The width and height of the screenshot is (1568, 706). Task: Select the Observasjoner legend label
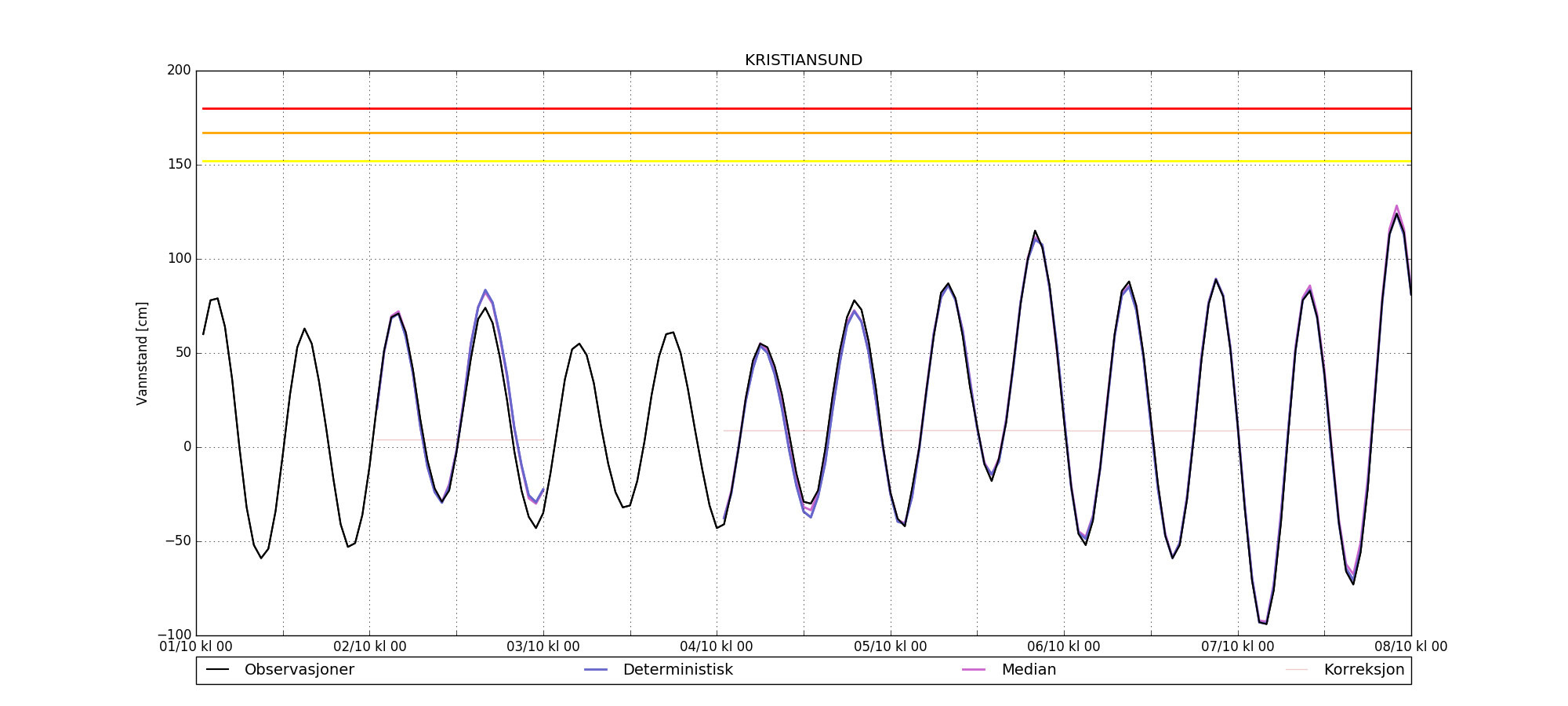pos(299,670)
